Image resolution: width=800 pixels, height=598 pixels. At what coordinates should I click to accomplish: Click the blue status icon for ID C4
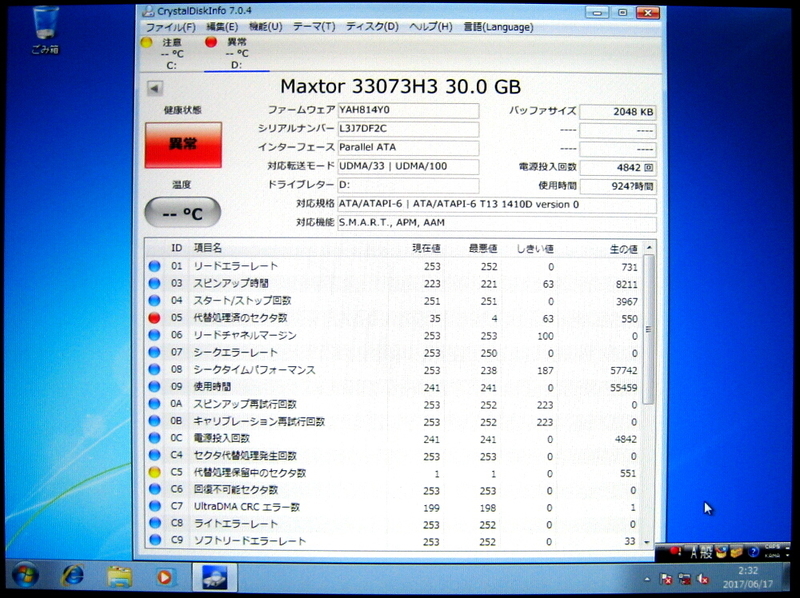coord(155,456)
